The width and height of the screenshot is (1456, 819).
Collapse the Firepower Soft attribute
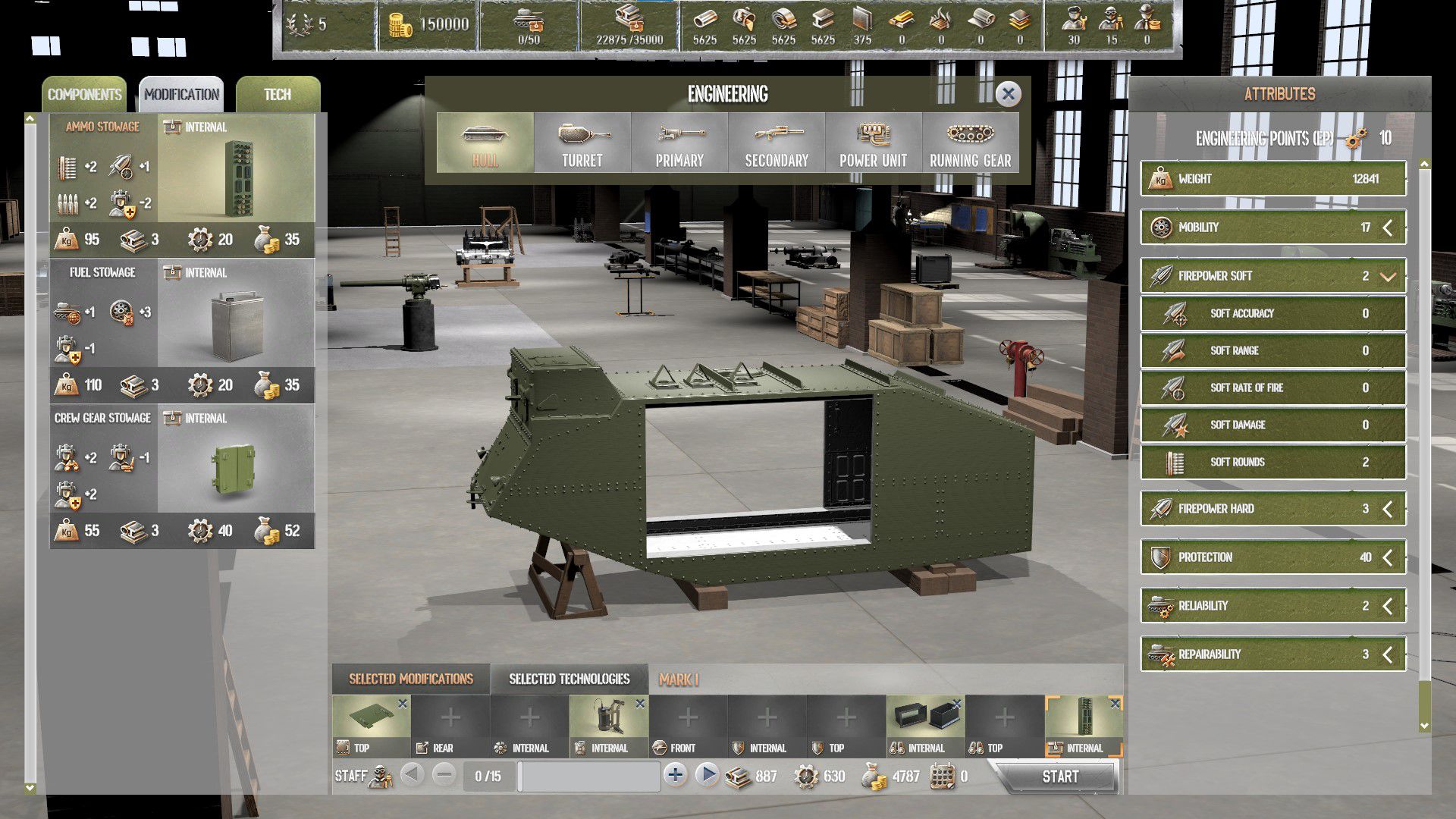point(1388,276)
